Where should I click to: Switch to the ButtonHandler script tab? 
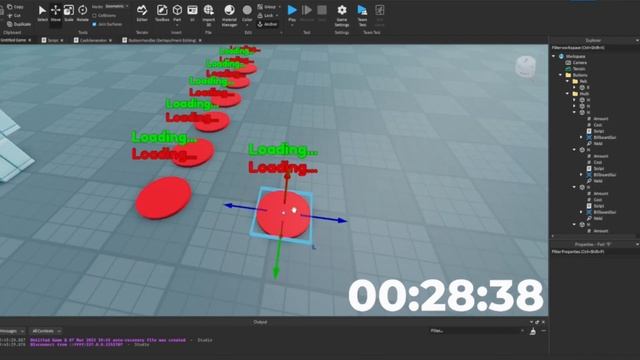(x=162, y=40)
